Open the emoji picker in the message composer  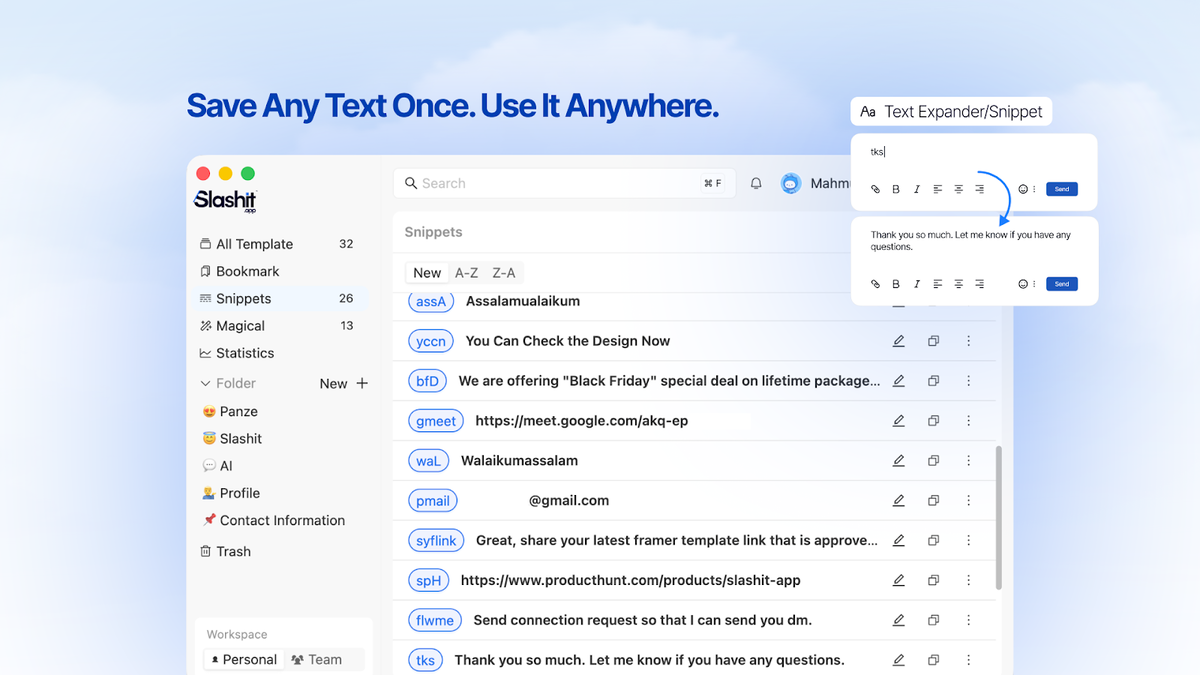[1022, 188]
